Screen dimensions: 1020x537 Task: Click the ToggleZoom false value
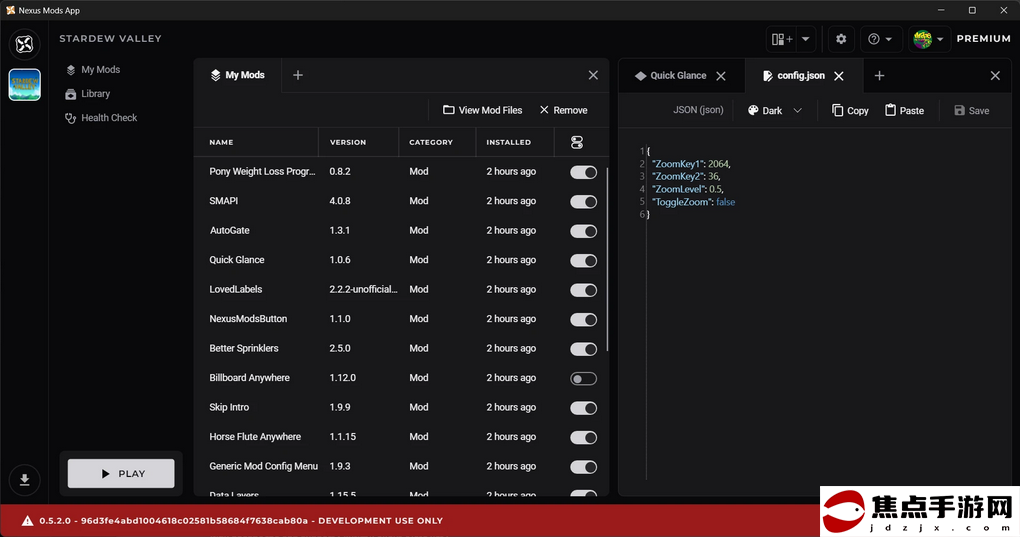(x=725, y=202)
